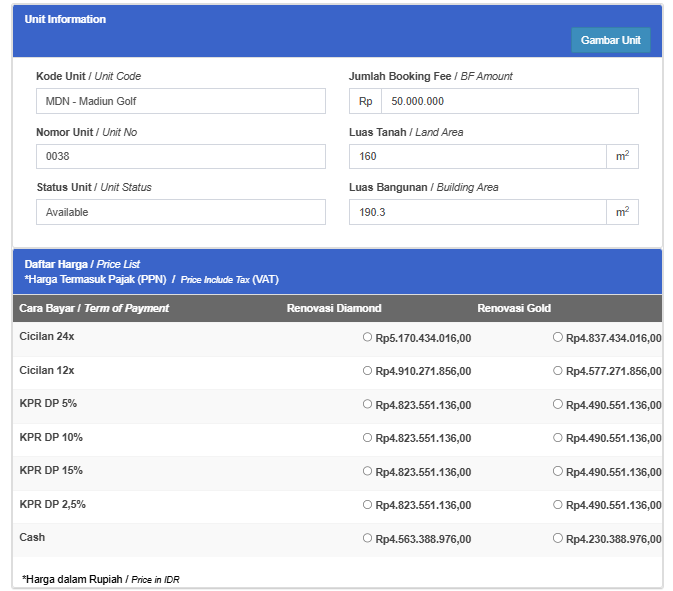Viewport: 673px width, 591px height.
Task: Click the Luas Bangunan / Building Area label
Action: (x=424, y=188)
